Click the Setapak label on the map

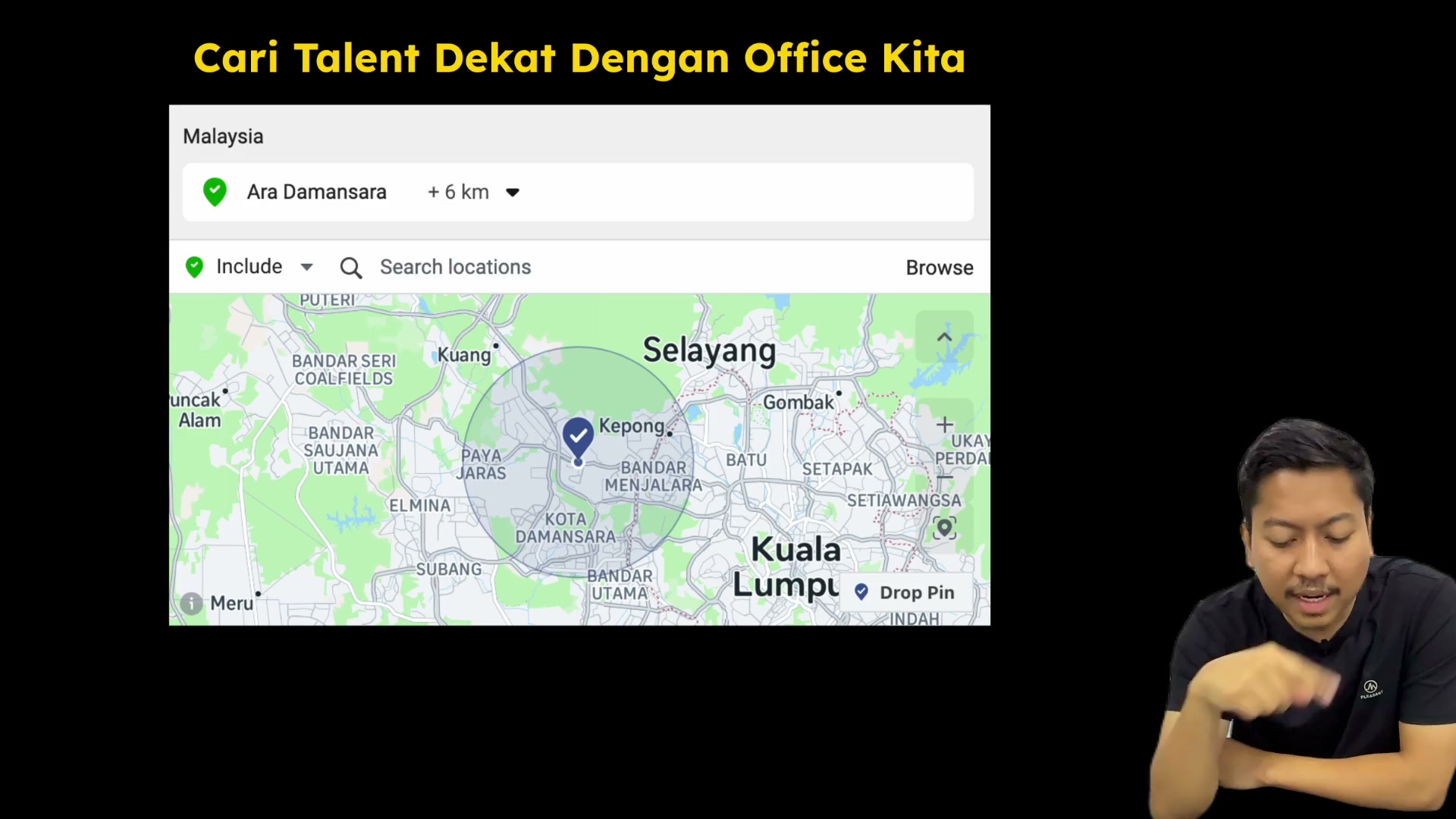pos(837,469)
